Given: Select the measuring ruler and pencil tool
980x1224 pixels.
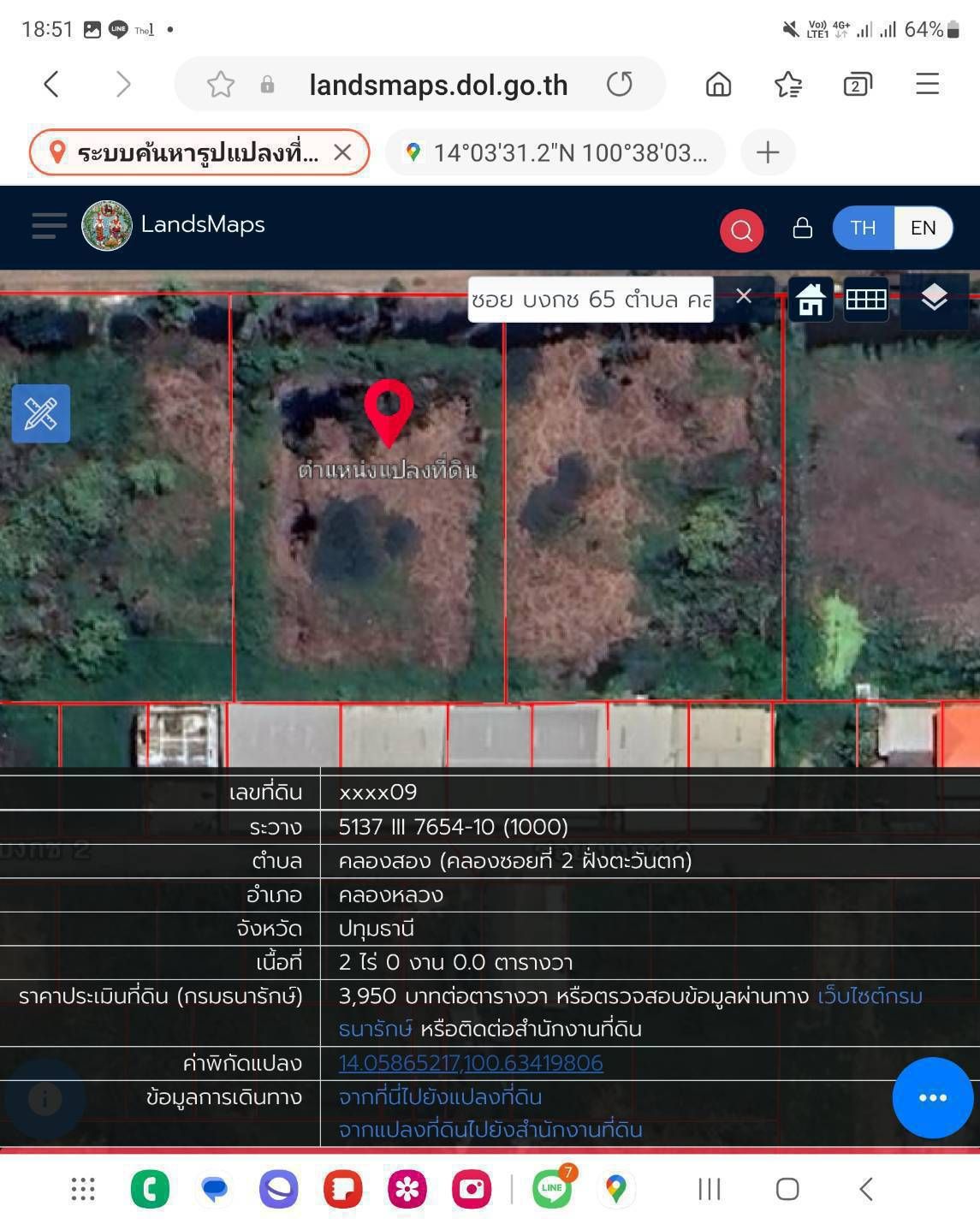Looking at the screenshot, I should [x=41, y=414].
